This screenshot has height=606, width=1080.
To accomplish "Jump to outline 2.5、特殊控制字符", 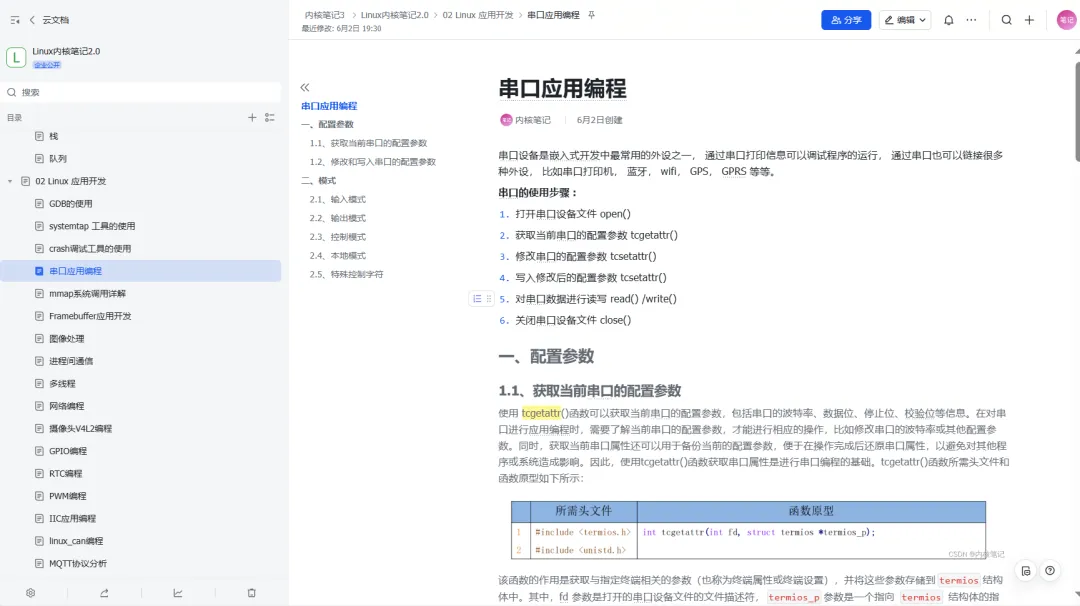I will (x=346, y=274).
